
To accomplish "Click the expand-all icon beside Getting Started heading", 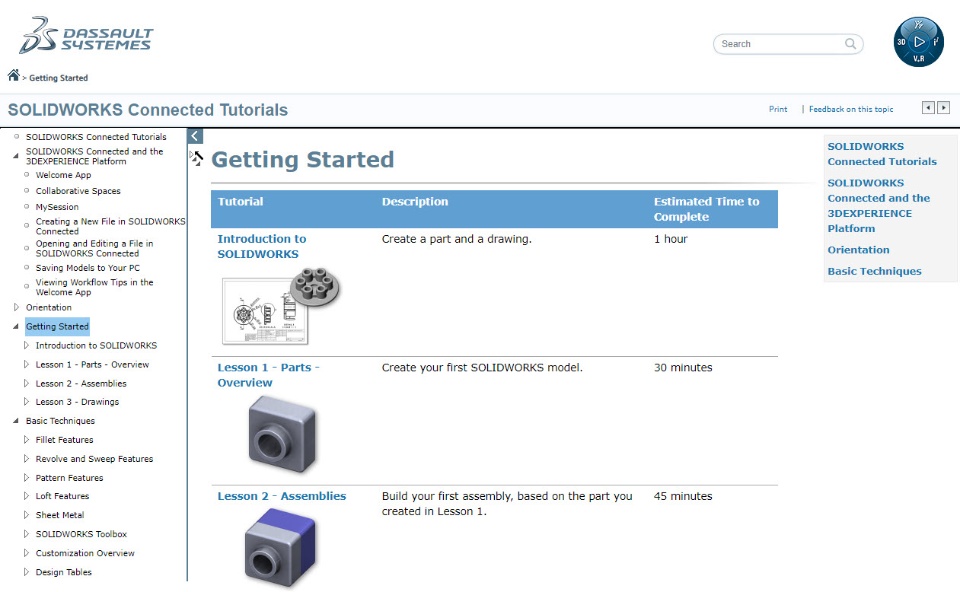I will (196, 159).
